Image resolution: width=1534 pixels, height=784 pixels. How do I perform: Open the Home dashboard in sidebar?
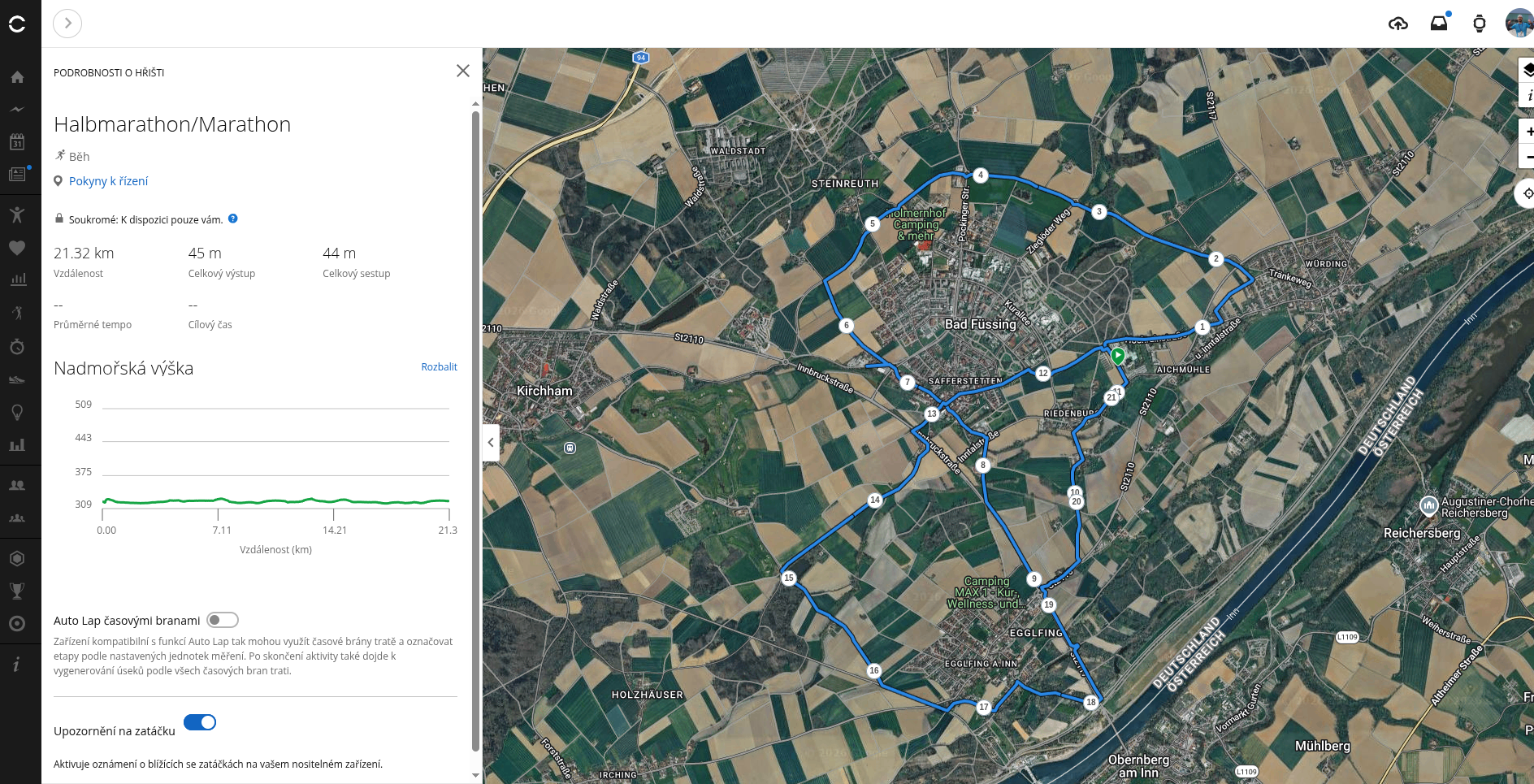[17, 77]
